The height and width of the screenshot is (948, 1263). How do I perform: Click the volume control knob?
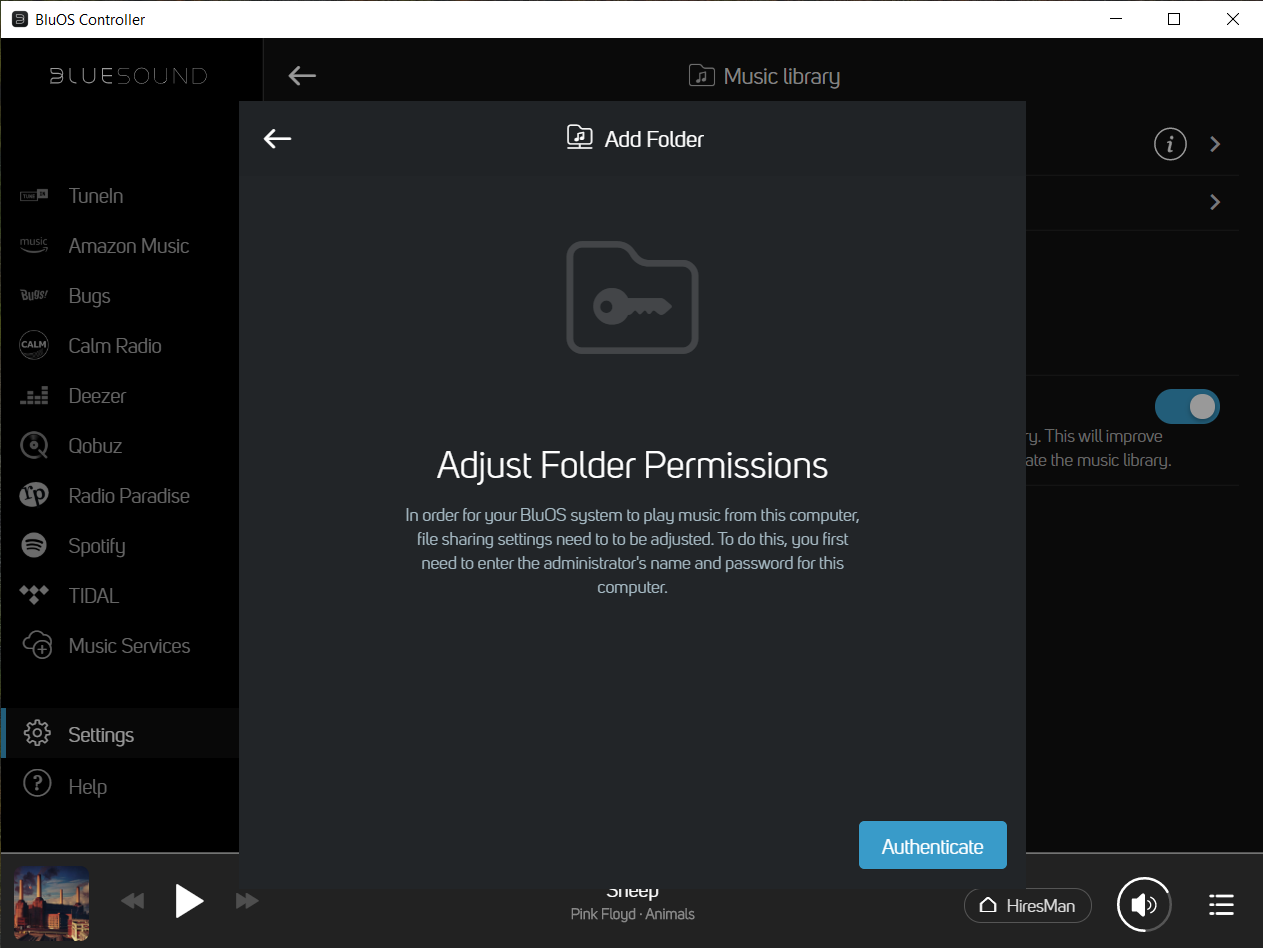[1143, 905]
